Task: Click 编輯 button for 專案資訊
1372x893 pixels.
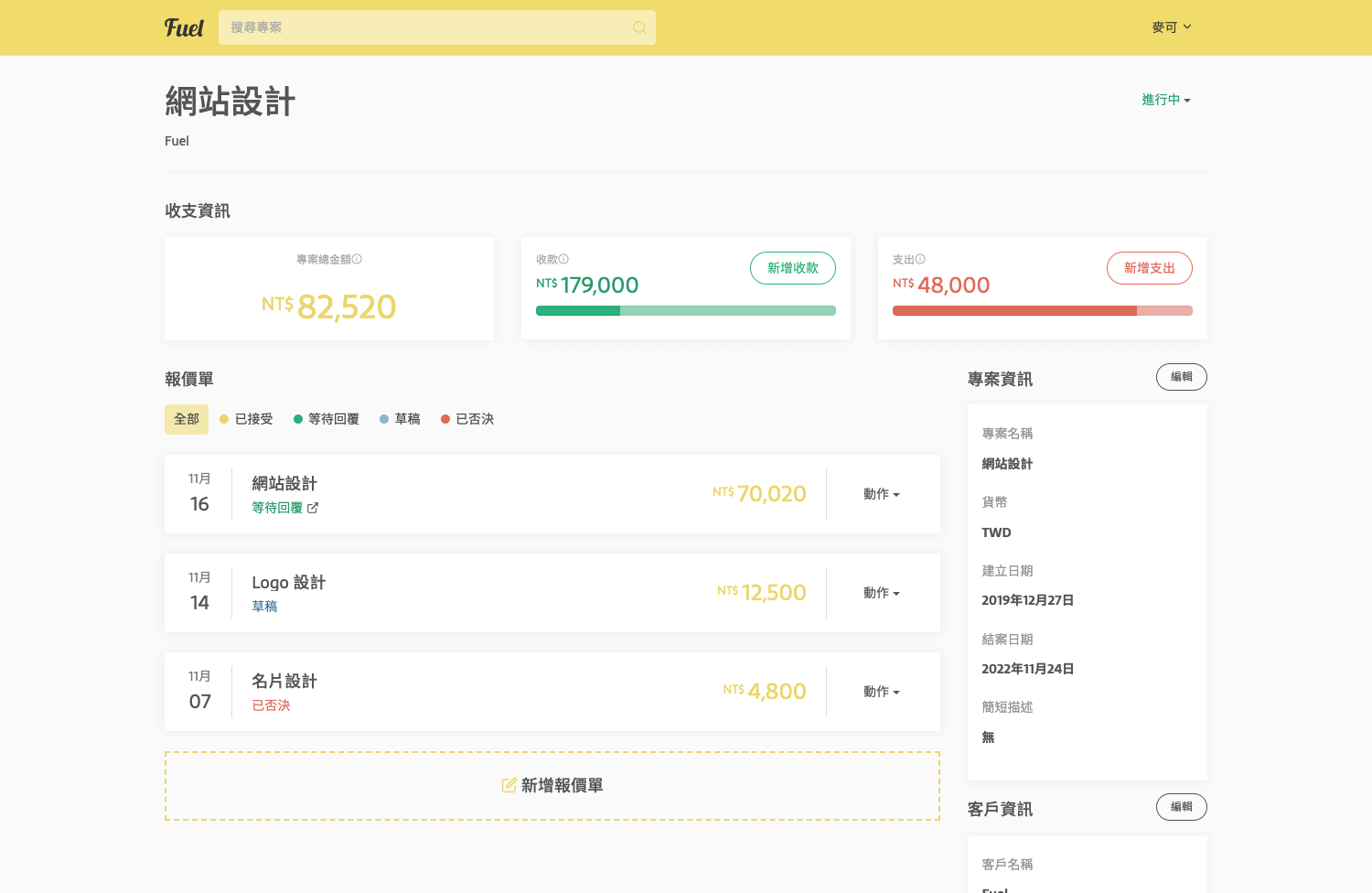Action: (1182, 377)
